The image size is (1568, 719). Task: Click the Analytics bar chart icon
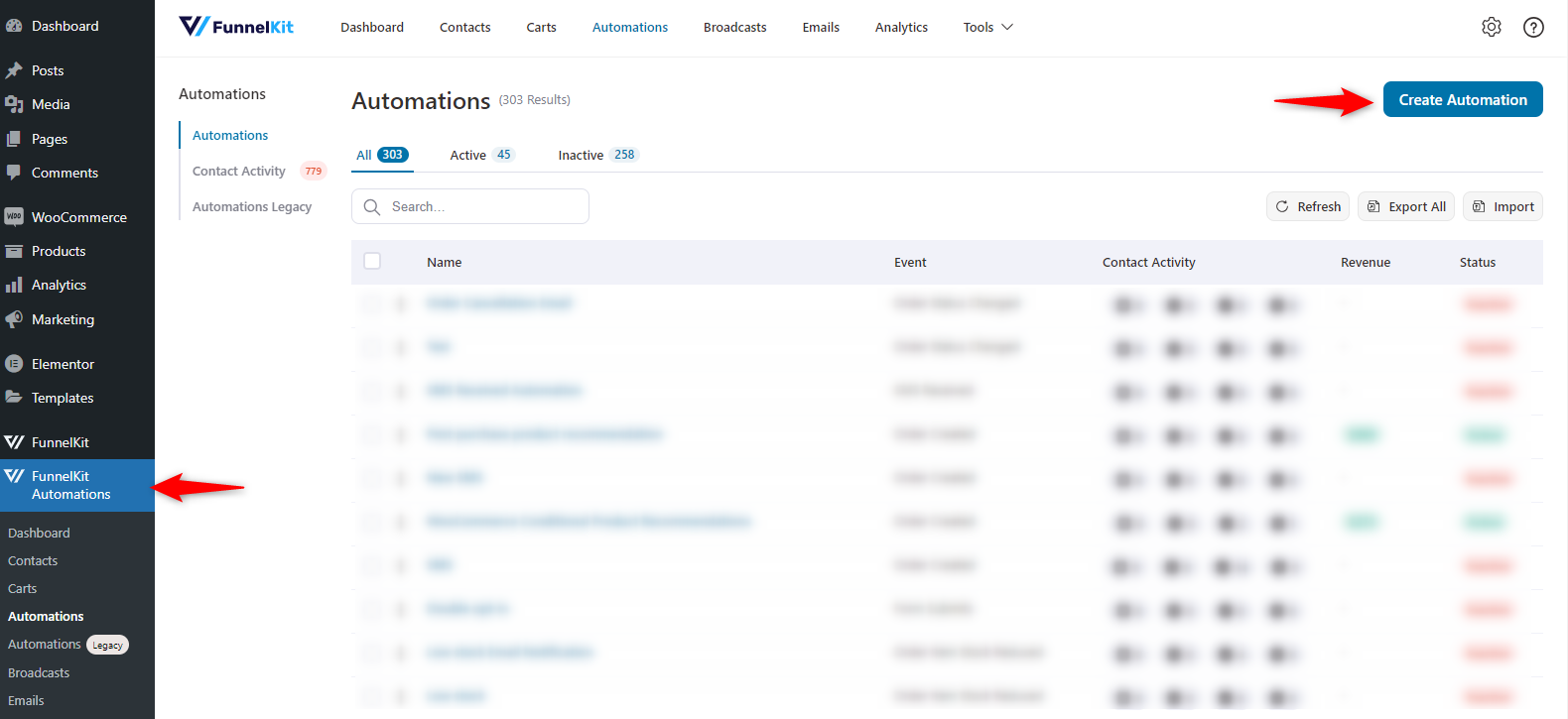click(14, 285)
